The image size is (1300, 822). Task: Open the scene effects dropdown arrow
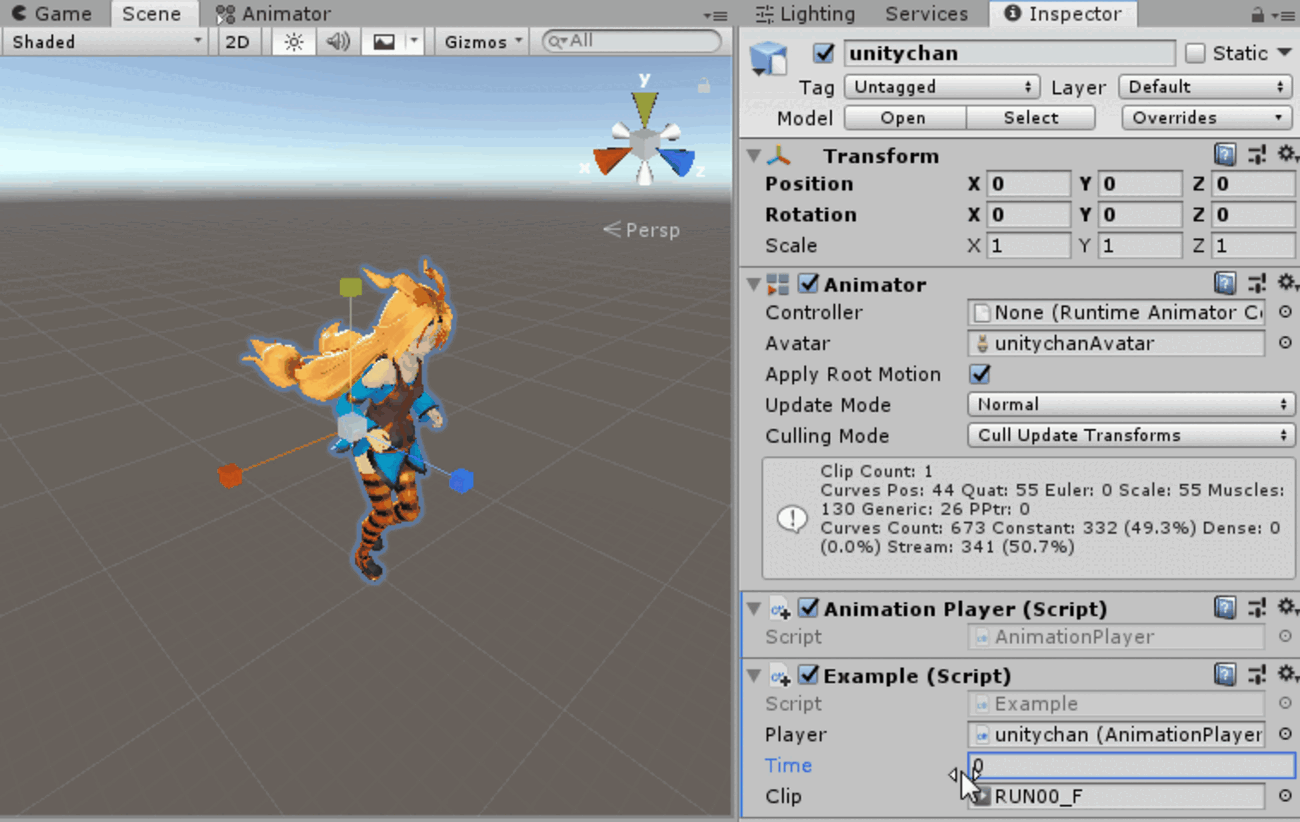click(414, 42)
